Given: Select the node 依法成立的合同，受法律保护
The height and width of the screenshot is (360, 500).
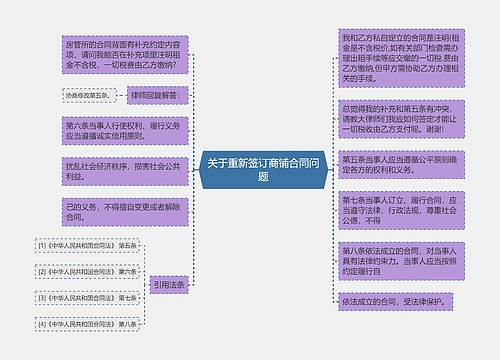Looking at the screenshot, I should pos(396,302).
